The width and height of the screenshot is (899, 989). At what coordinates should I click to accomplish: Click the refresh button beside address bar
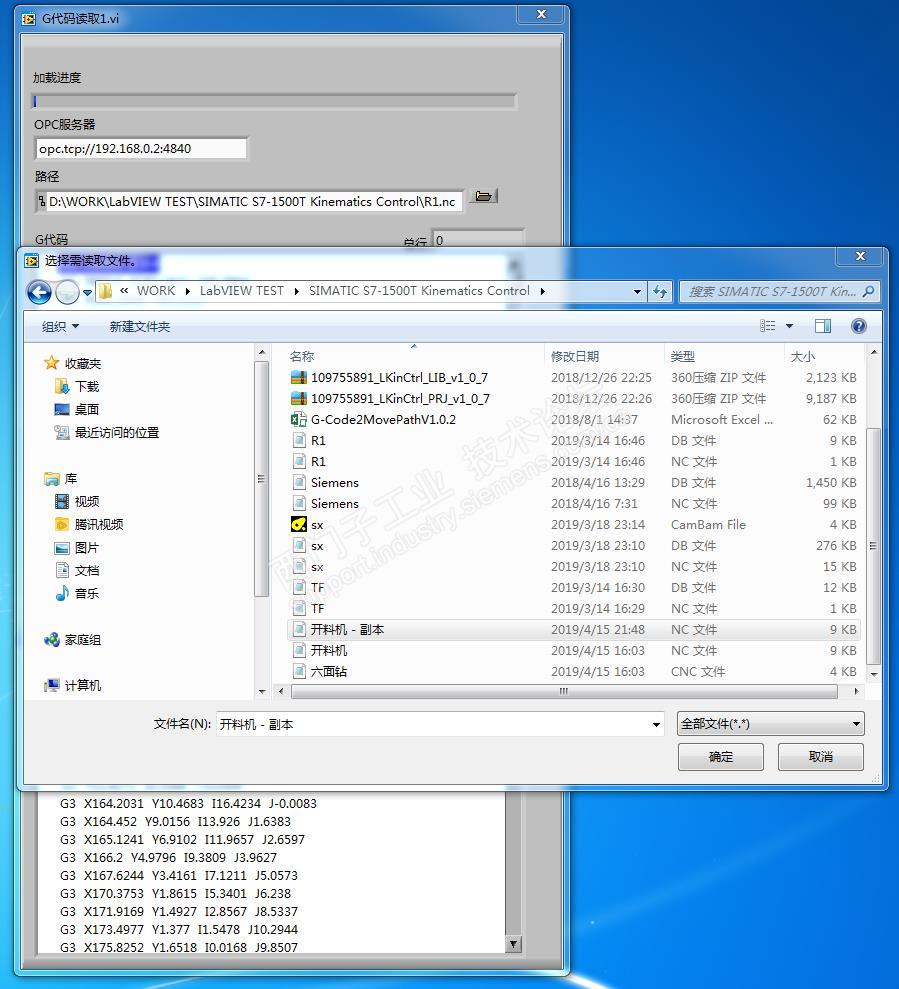pos(660,291)
